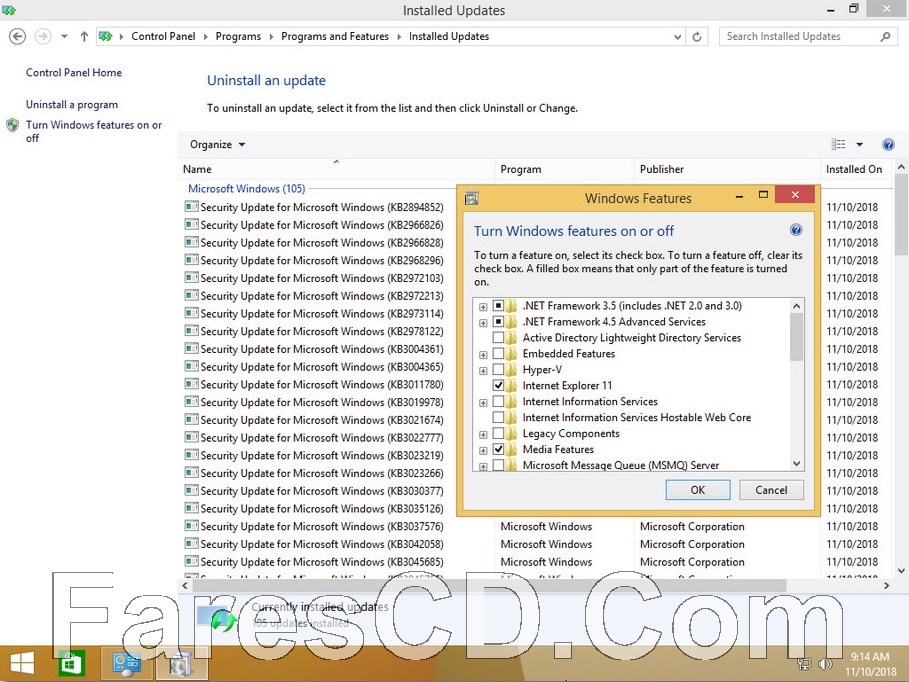The height and width of the screenshot is (682, 909).
Task: Open Control Panel Home link
Action: pyautogui.click(x=74, y=72)
